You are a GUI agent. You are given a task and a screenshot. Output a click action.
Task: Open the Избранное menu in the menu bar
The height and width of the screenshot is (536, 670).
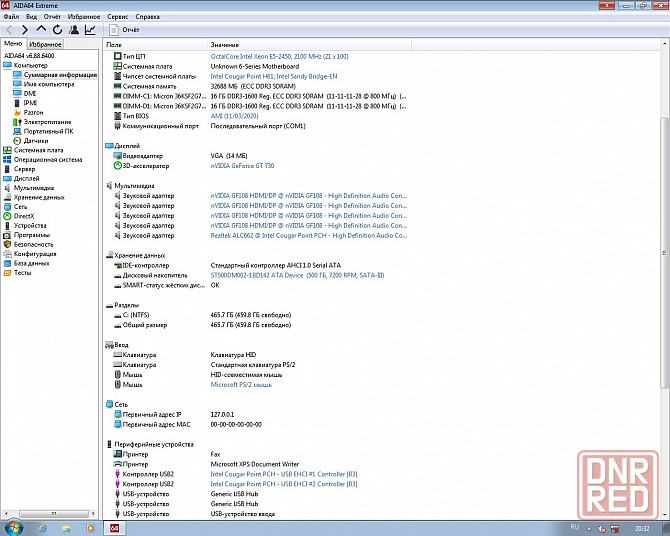point(84,17)
